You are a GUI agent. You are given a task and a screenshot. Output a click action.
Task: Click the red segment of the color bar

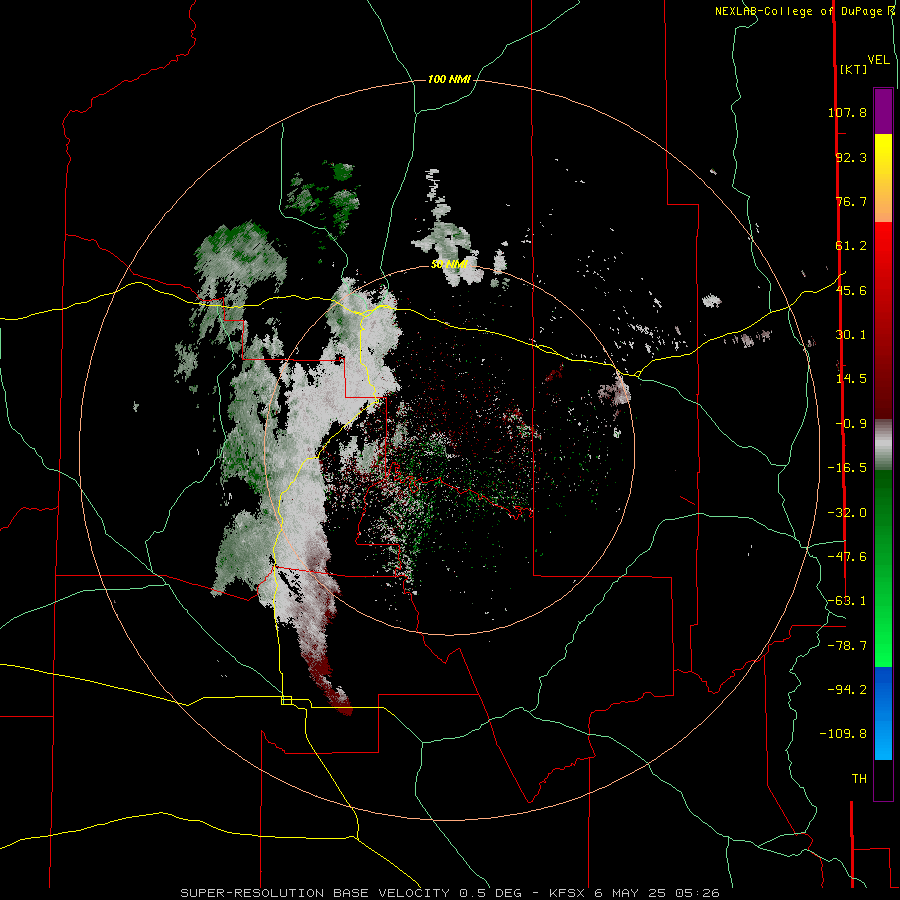883,320
